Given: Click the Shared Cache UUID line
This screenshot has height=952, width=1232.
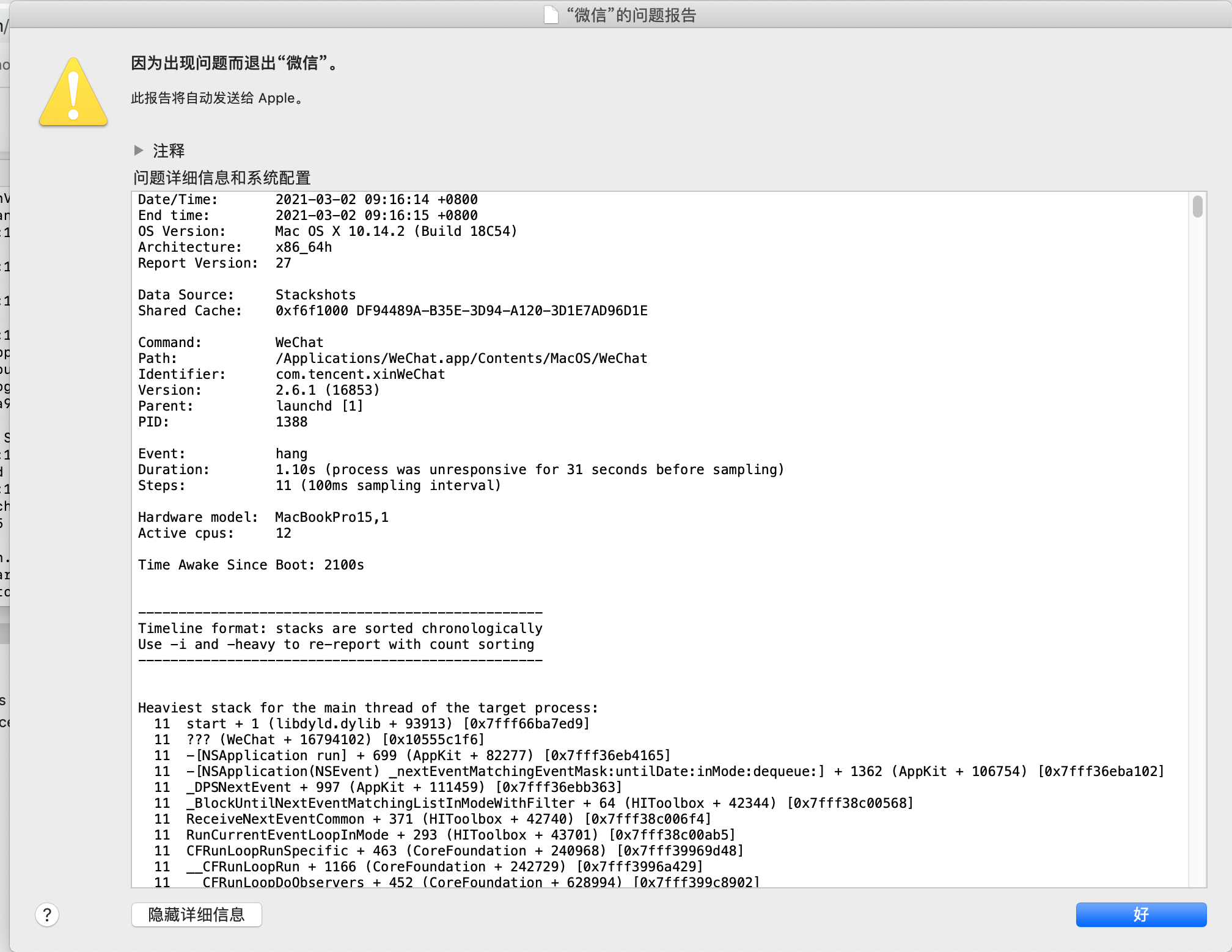Looking at the screenshot, I should (x=393, y=311).
